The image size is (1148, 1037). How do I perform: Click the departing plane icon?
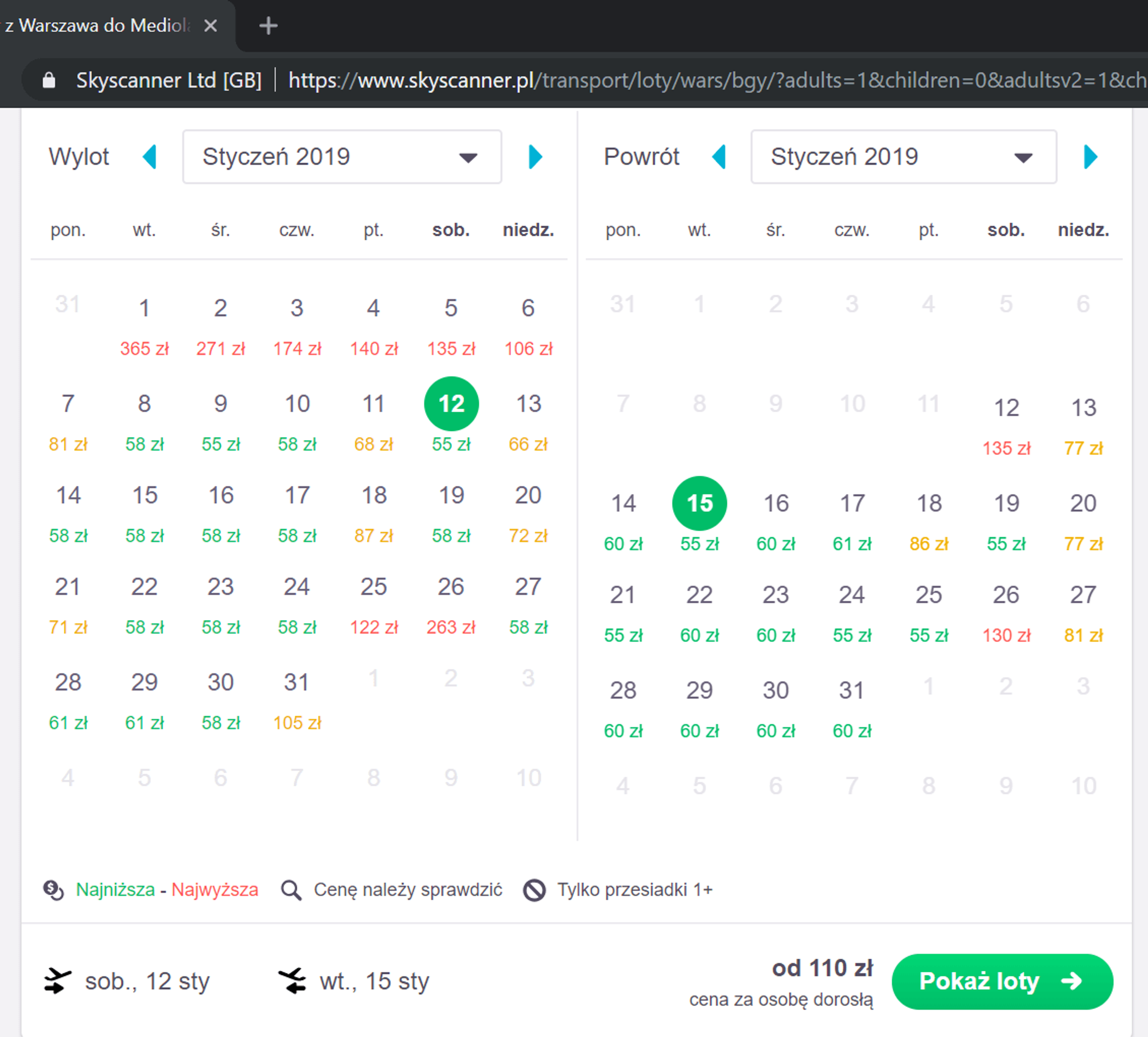(x=57, y=981)
